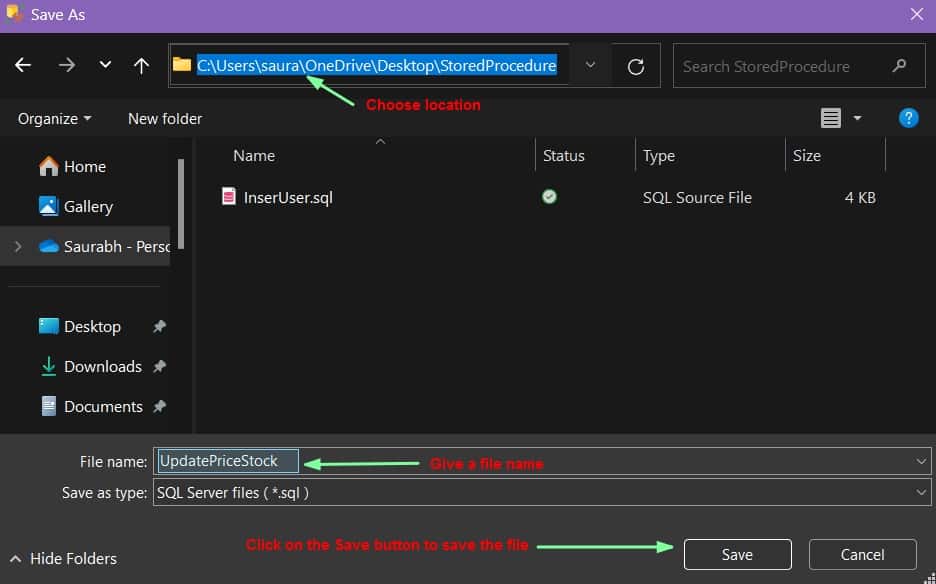This screenshot has height=584, width=936.
Task: Expand the Saurabh - Personal tree item
Action: pos(20,246)
